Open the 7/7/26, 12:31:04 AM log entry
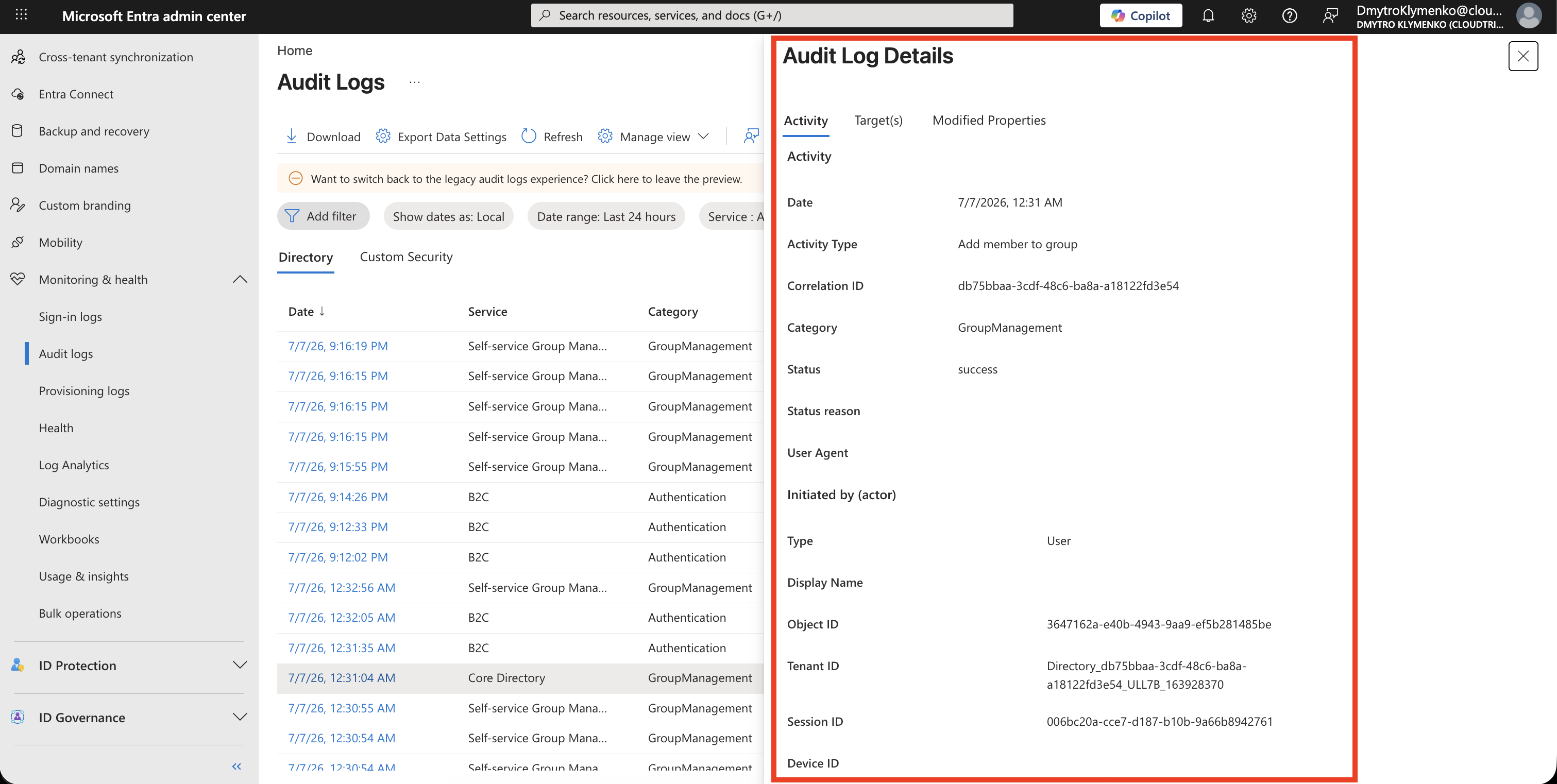This screenshot has height=784, width=1557. click(x=342, y=678)
